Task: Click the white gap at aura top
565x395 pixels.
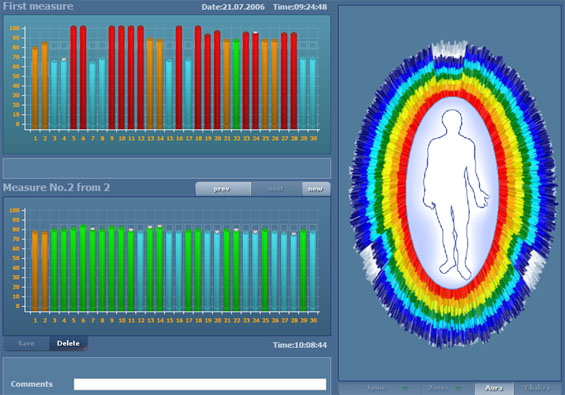Action: (449, 50)
